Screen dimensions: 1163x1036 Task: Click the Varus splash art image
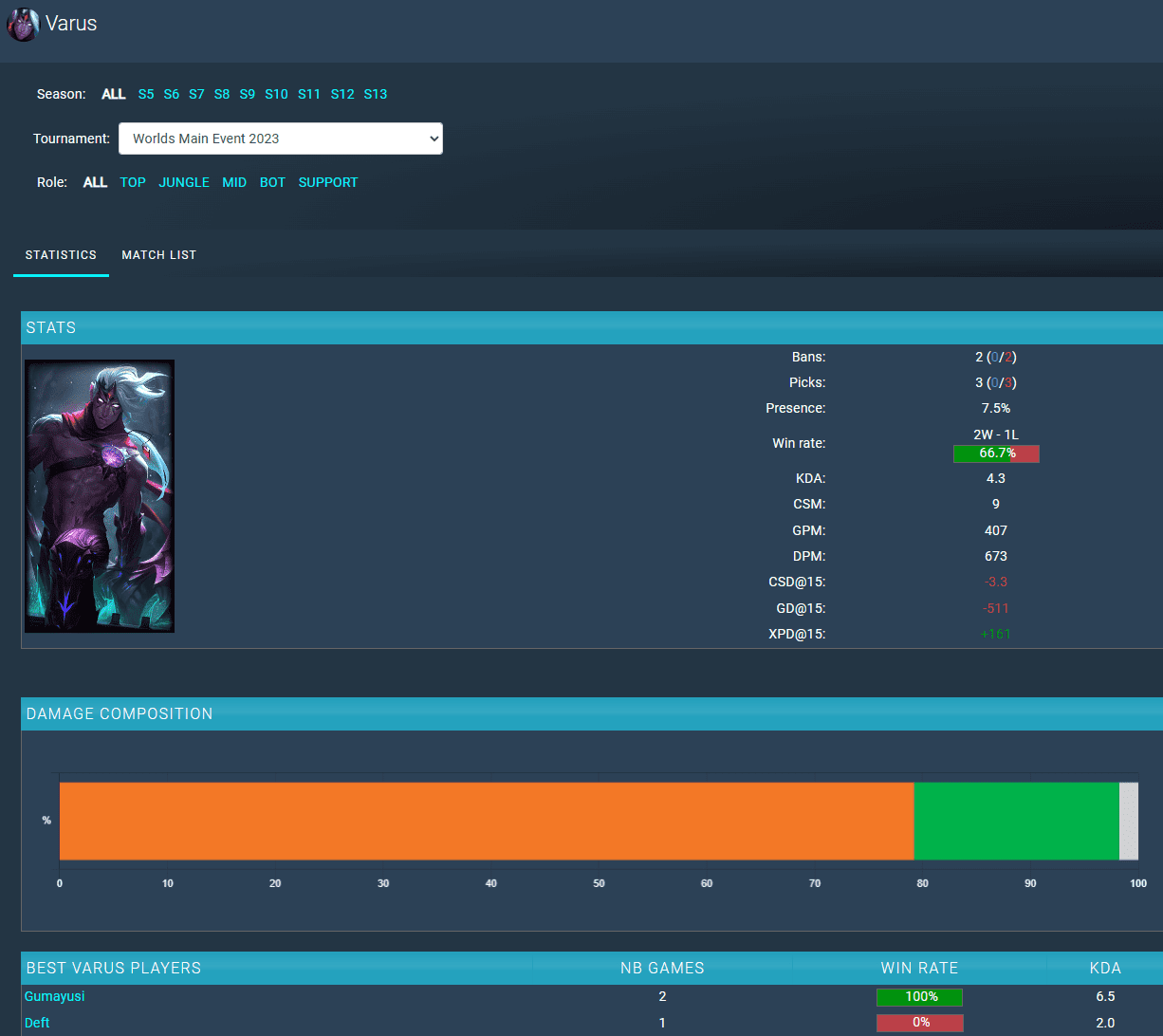[100, 496]
